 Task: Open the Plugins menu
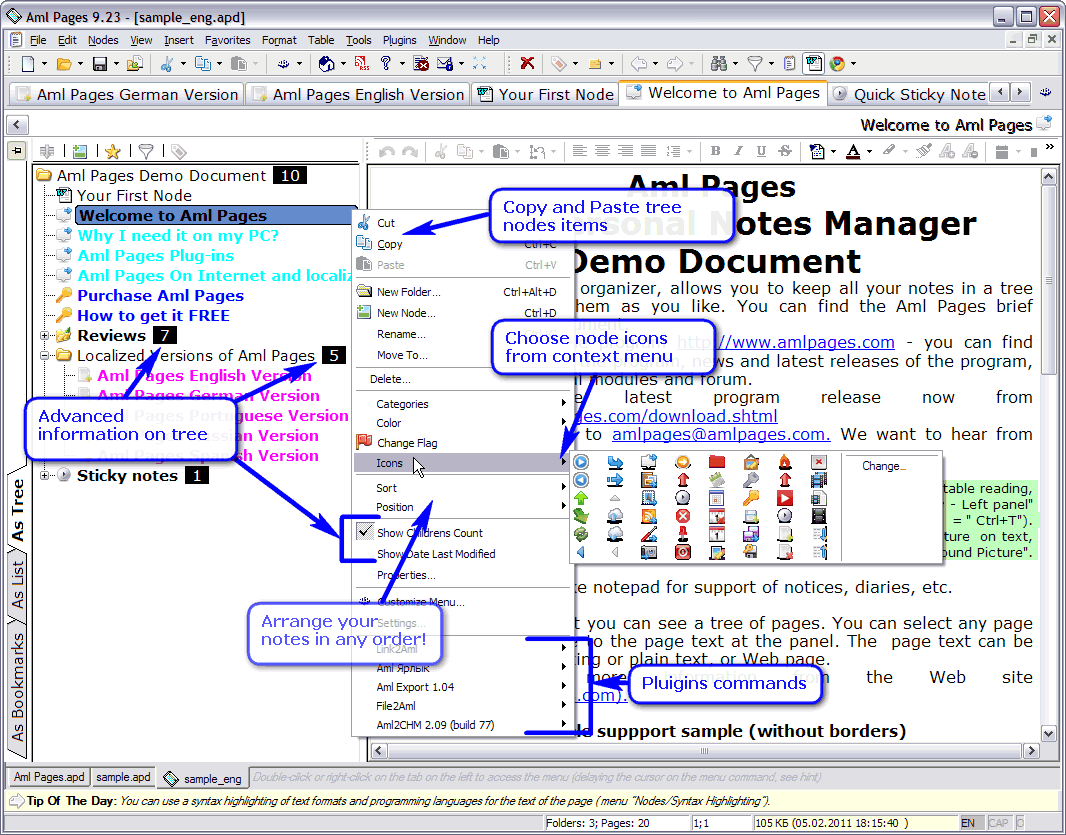399,40
